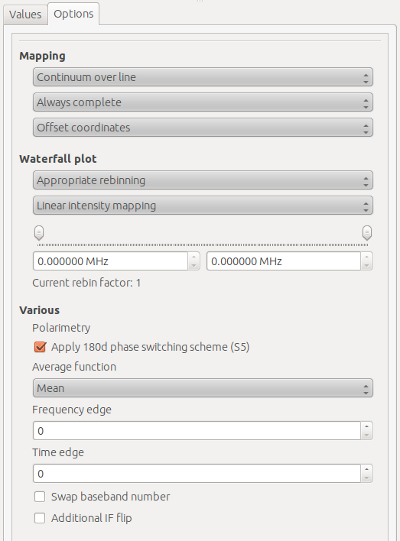Viewport: 400px width, 541px height.
Task: Click the Frequency edge input field
Action: [x=197, y=431]
